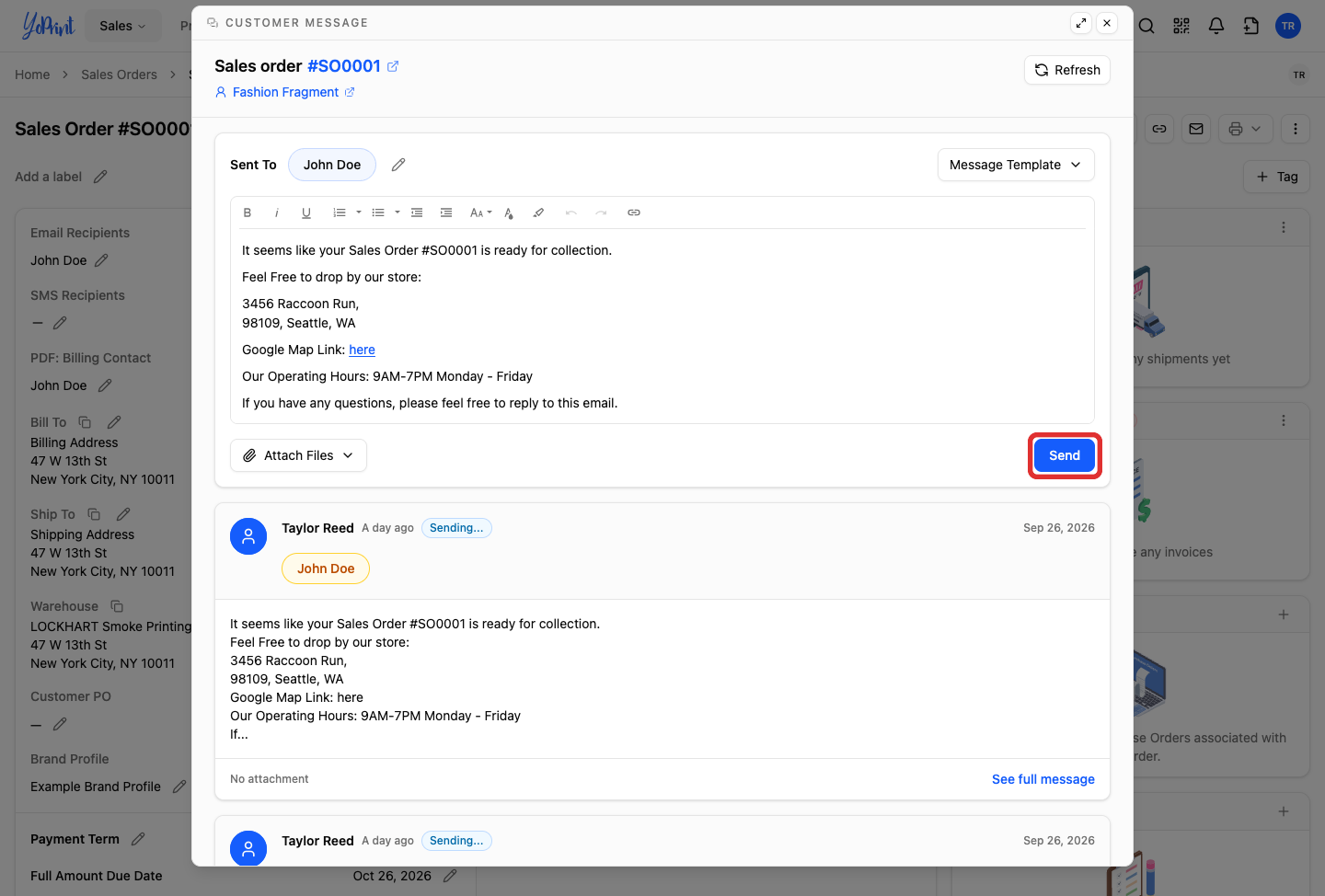The height and width of the screenshot is (896, 1325).
Task: Toggle italic formatting in message editor
Action: click(277, 213)
